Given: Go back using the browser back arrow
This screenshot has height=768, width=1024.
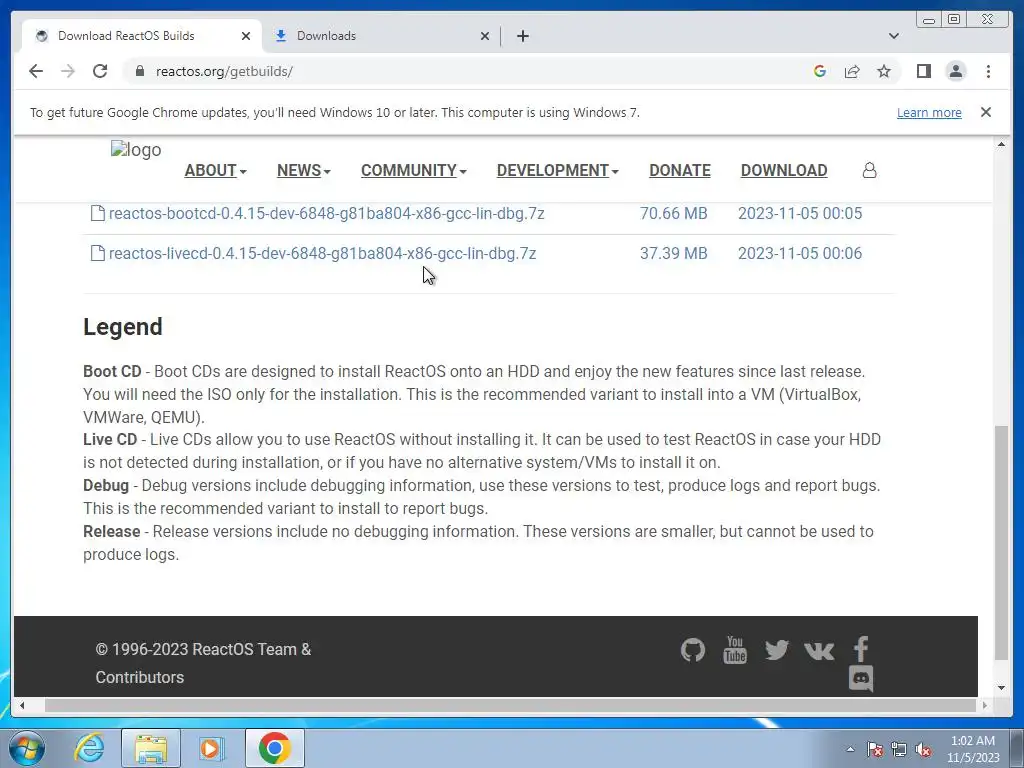Looking at the screenshot, I should click(36, 71).
